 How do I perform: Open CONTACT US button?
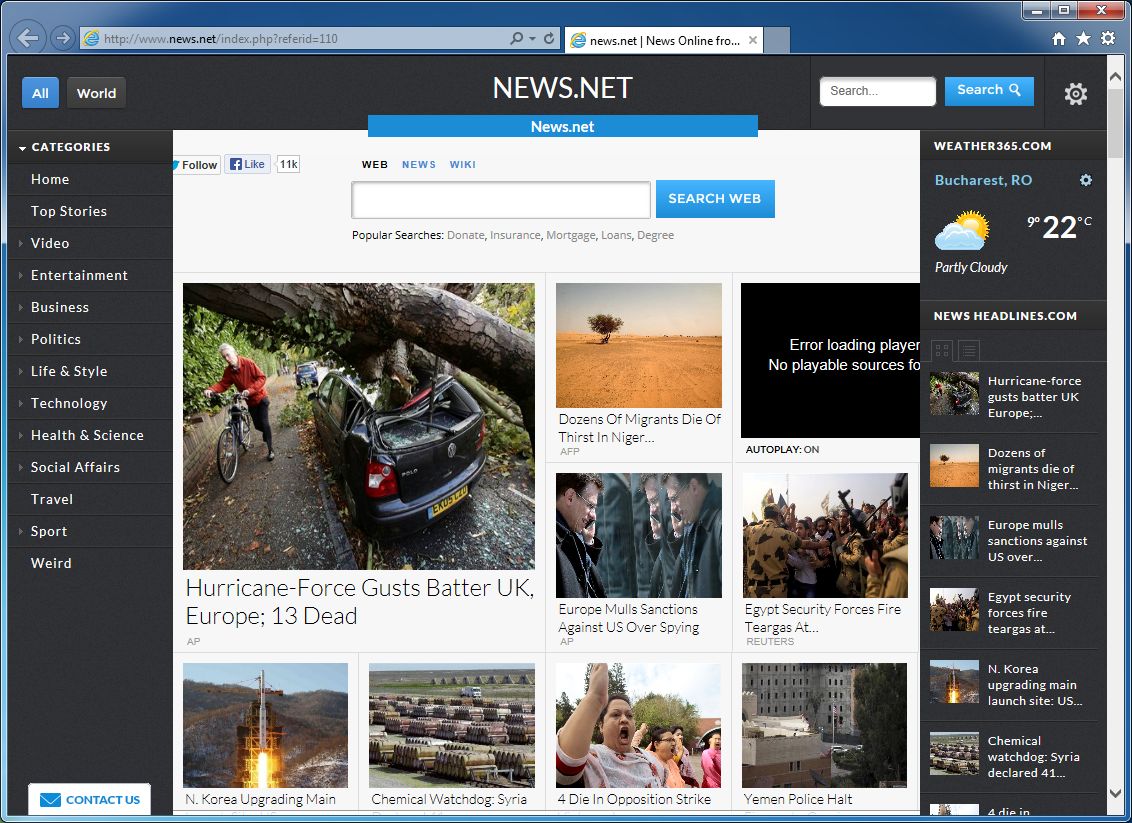coord(90,799)
